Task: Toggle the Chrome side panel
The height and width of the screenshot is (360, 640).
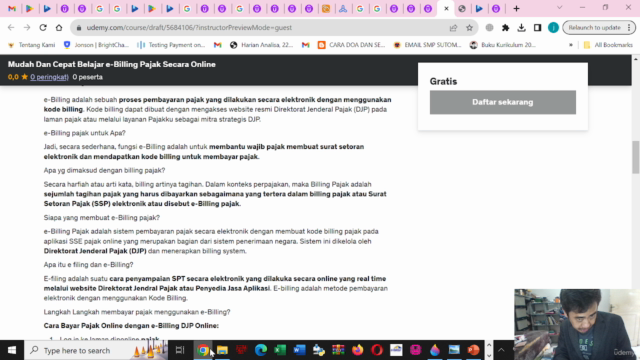Action: click(537, 28)
